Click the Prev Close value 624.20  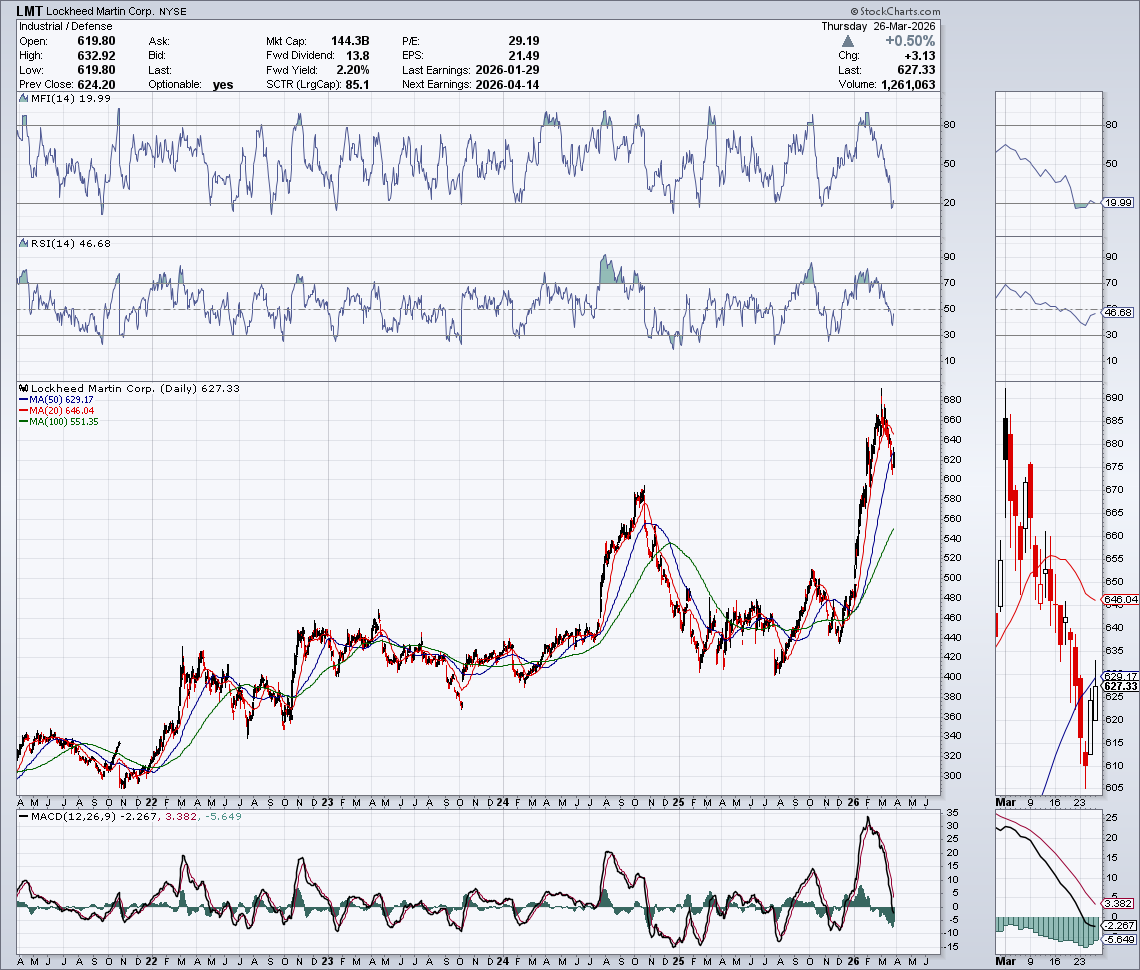tap(97, 84)
